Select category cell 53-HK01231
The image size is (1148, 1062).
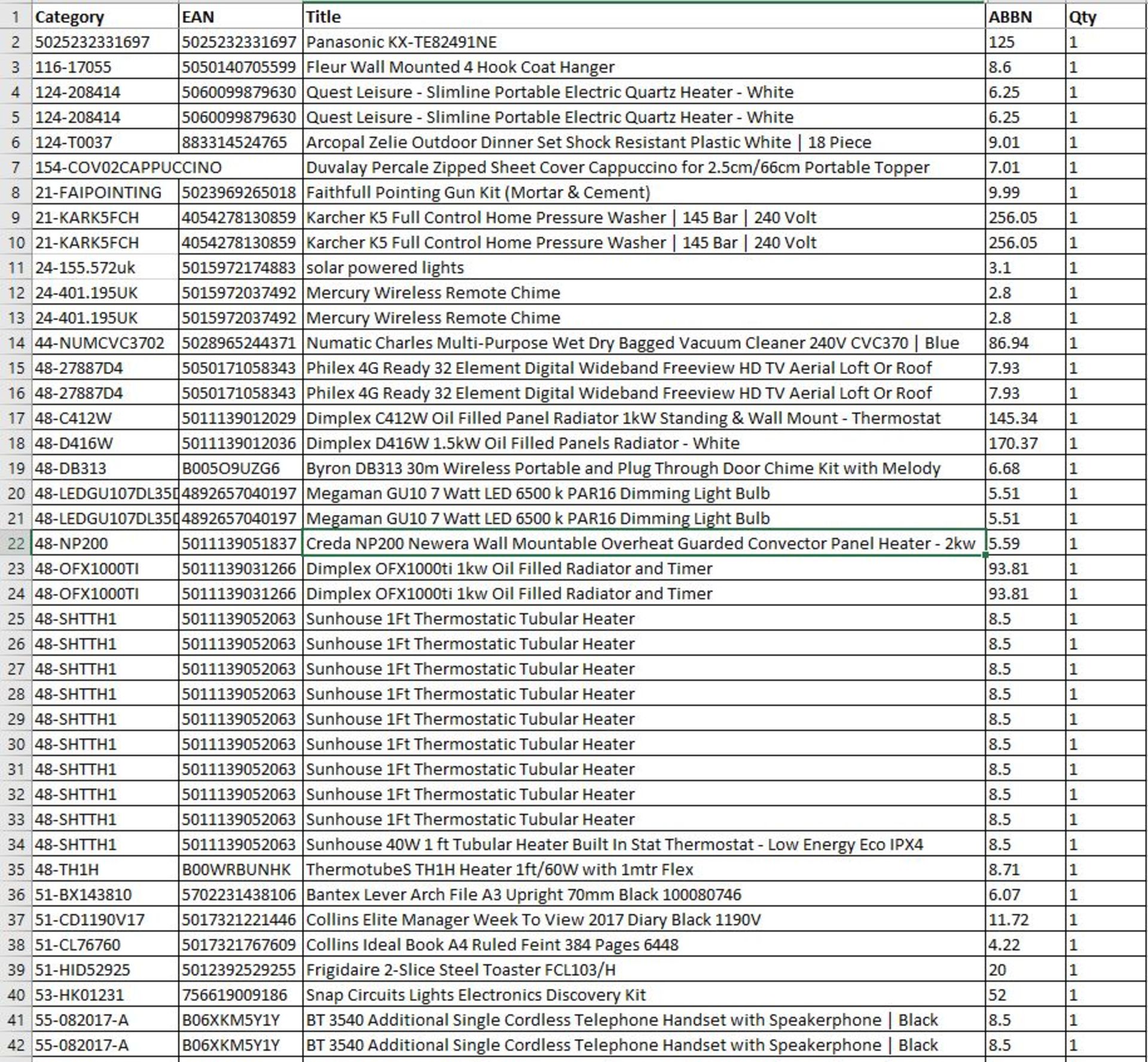pyautogui.click(x=105, y=995)
